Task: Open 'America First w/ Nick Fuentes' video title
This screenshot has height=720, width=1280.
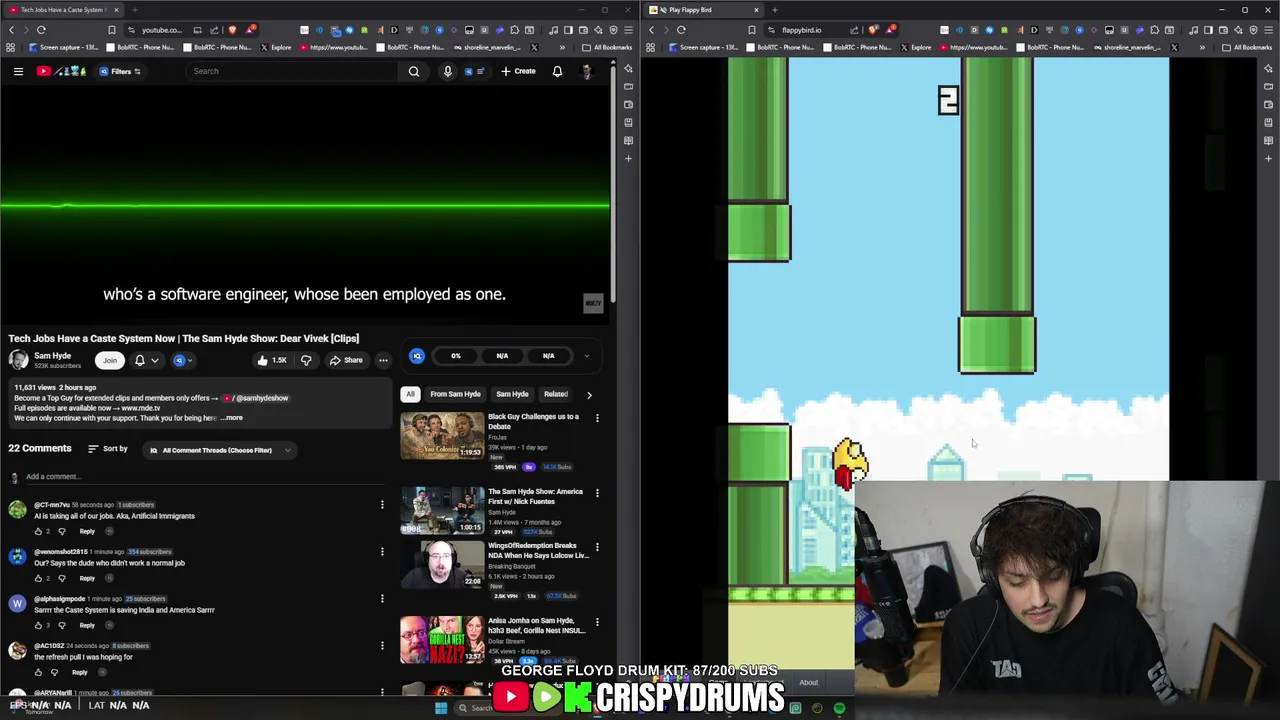Action: click(535, 496)
